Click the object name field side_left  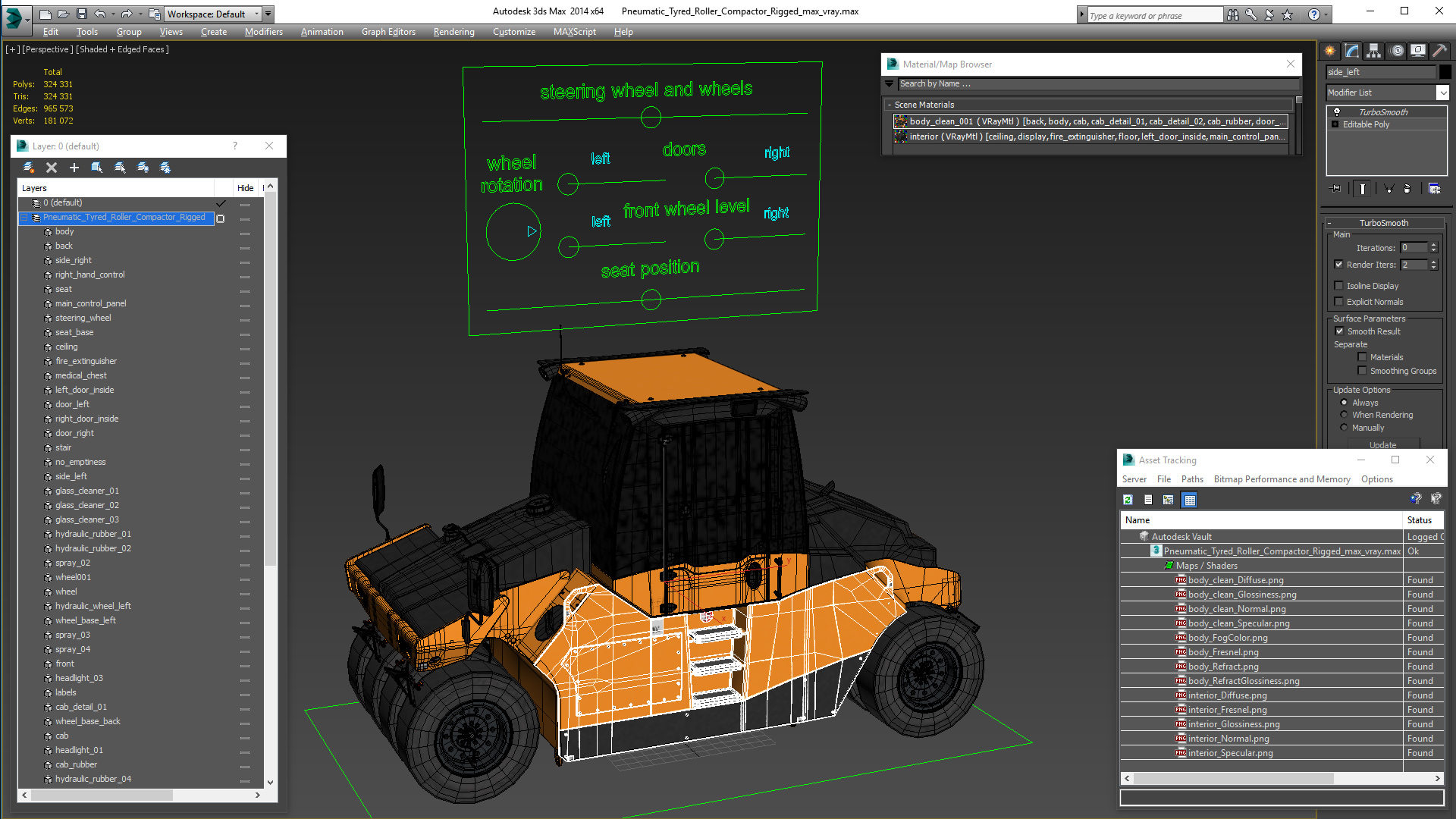pos(1381,72)
